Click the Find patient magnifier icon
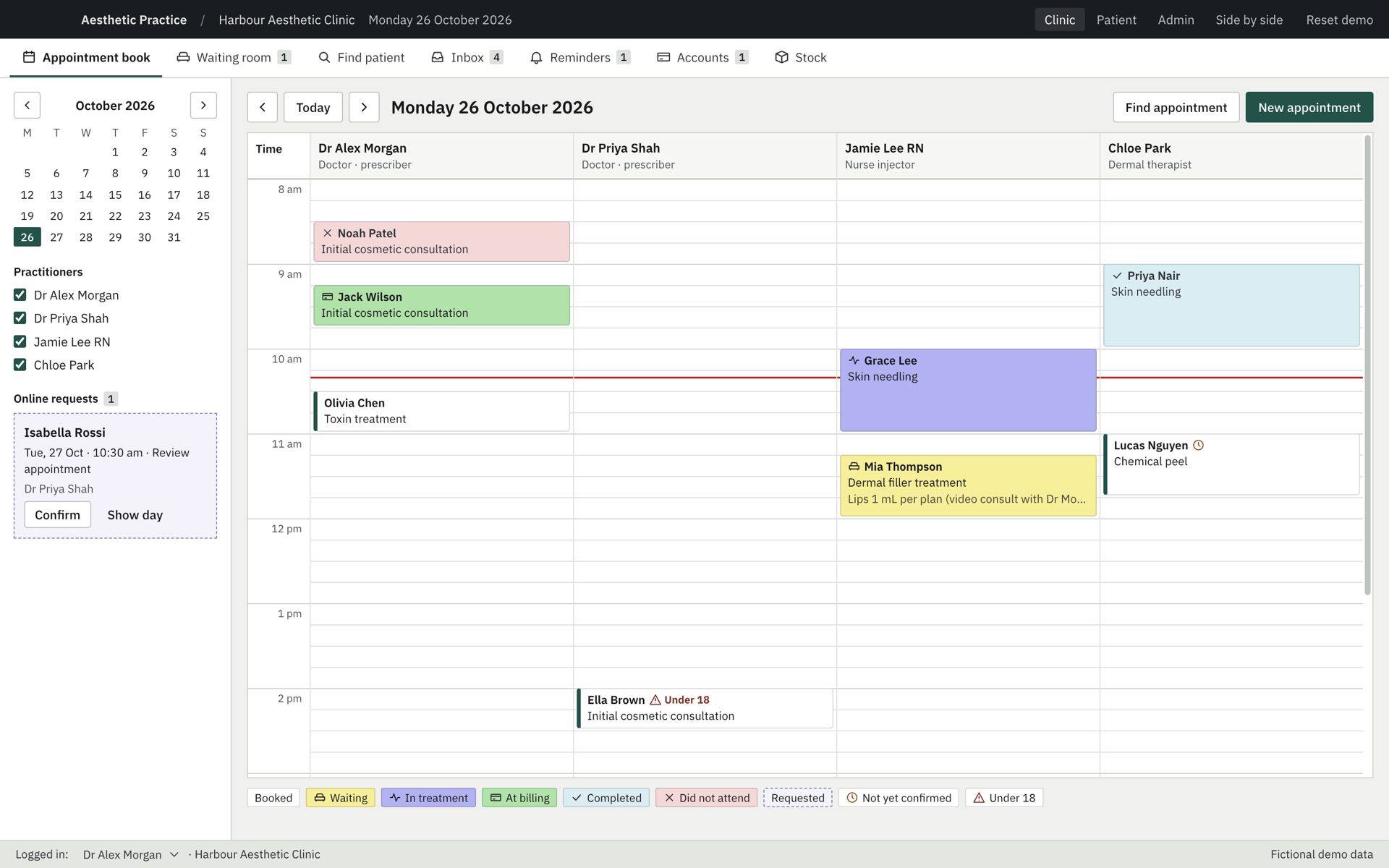 (x=324, y=57)
